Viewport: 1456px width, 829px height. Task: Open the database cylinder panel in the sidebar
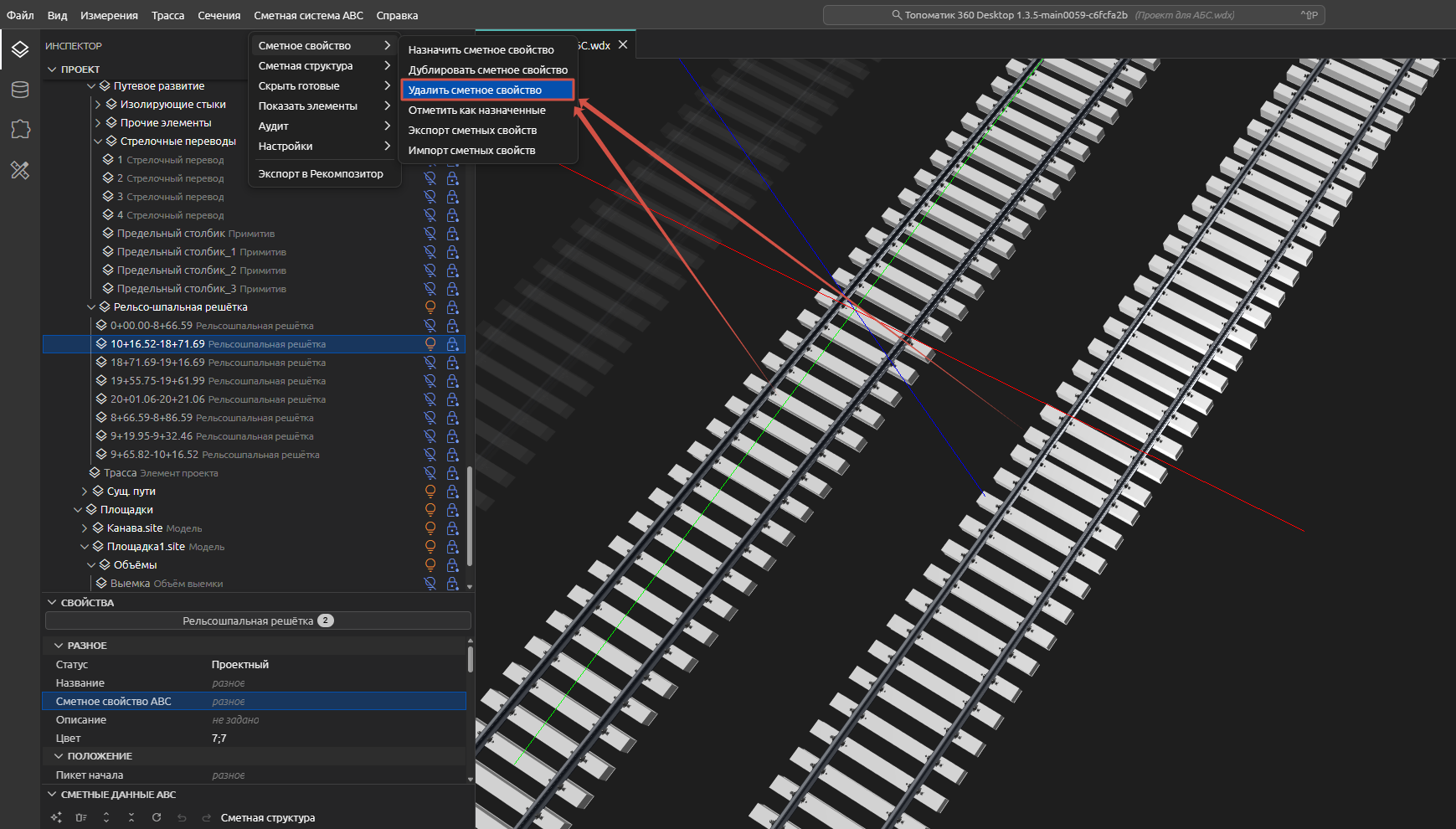tap(20, 90)
